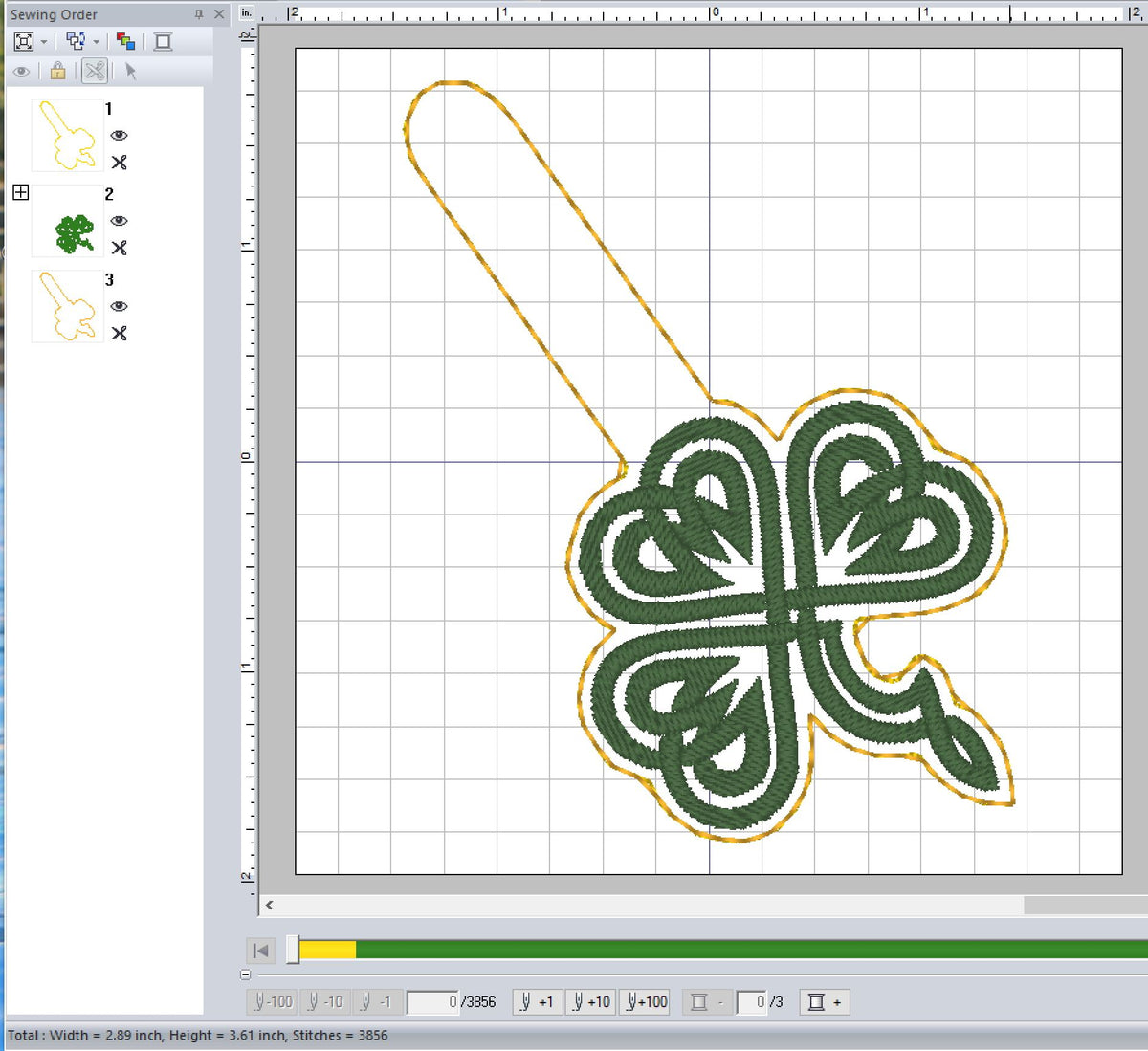Image resolution: width=1148 pixels, height=1051 pixels.
Task: Toggle the eye icon for step 3
Action: (119, 307)
